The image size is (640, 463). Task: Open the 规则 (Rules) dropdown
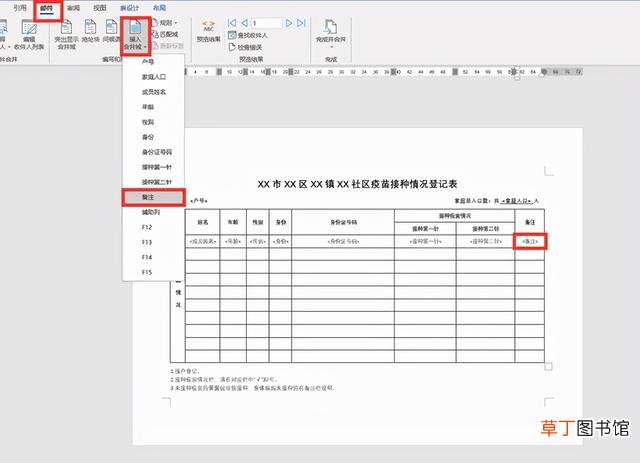165,23
